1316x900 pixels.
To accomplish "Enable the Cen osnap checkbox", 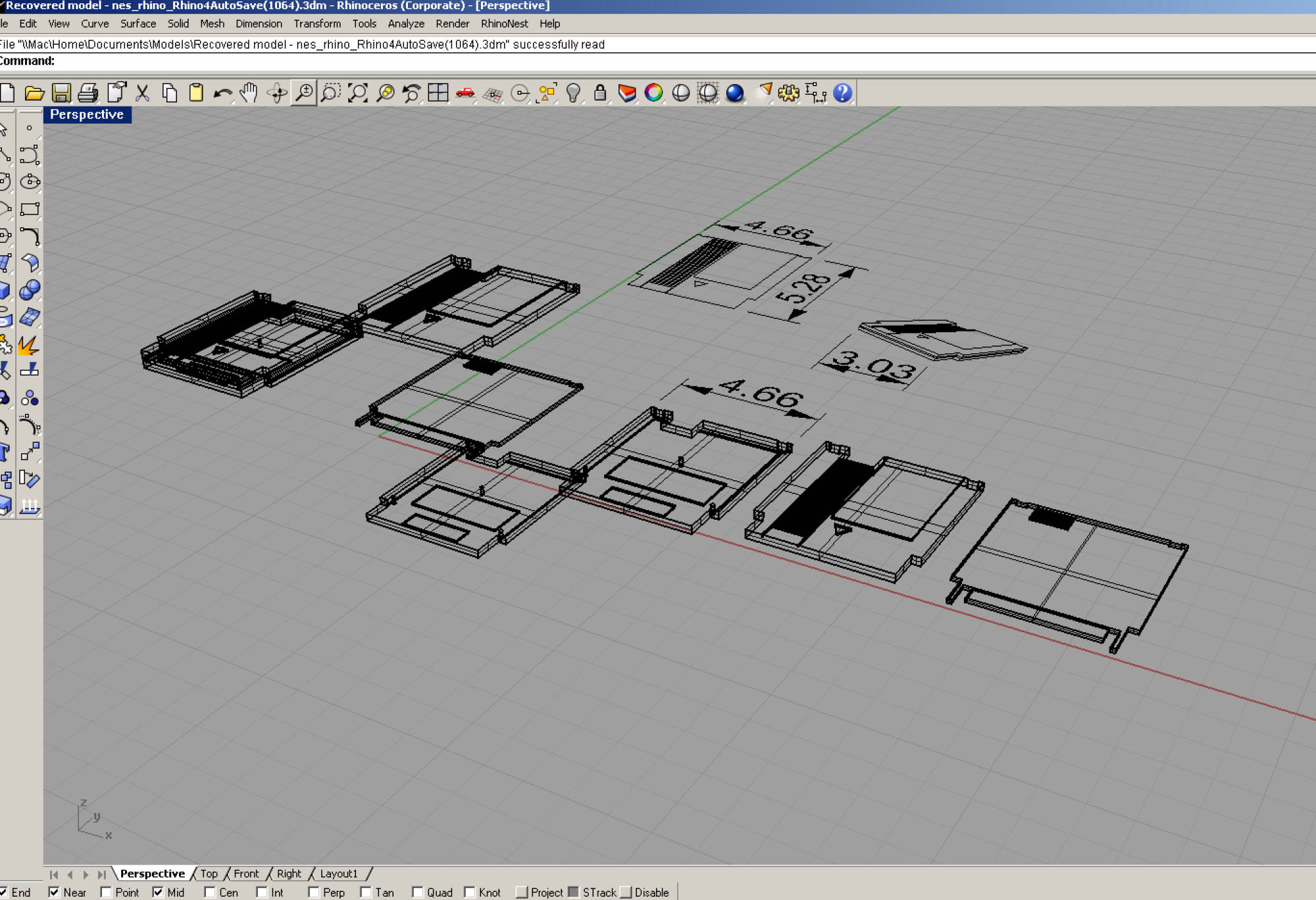I will point(210,892).
